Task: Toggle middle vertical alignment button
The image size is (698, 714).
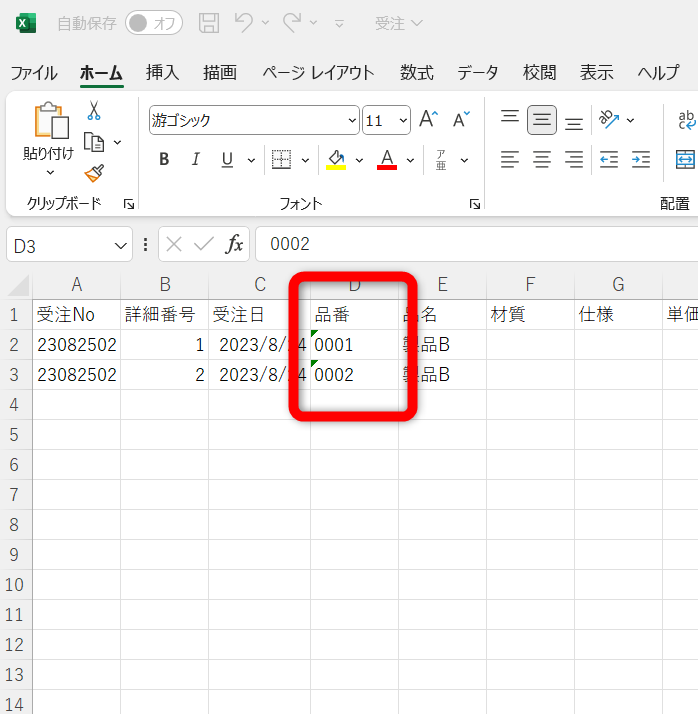Action: click(x=542, y=120)
